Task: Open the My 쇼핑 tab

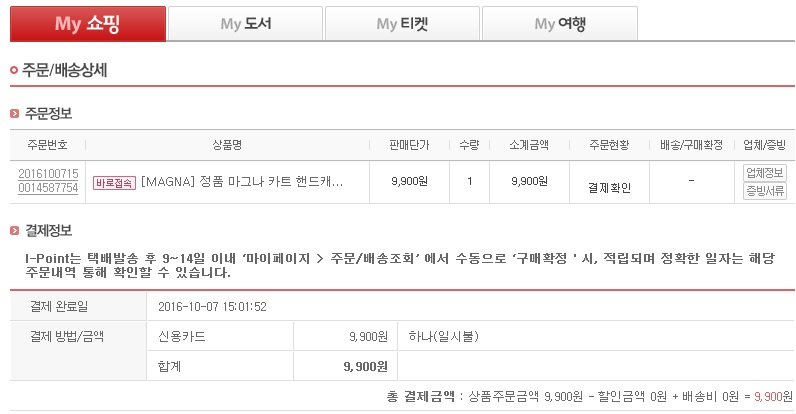Action: (87, 23)
